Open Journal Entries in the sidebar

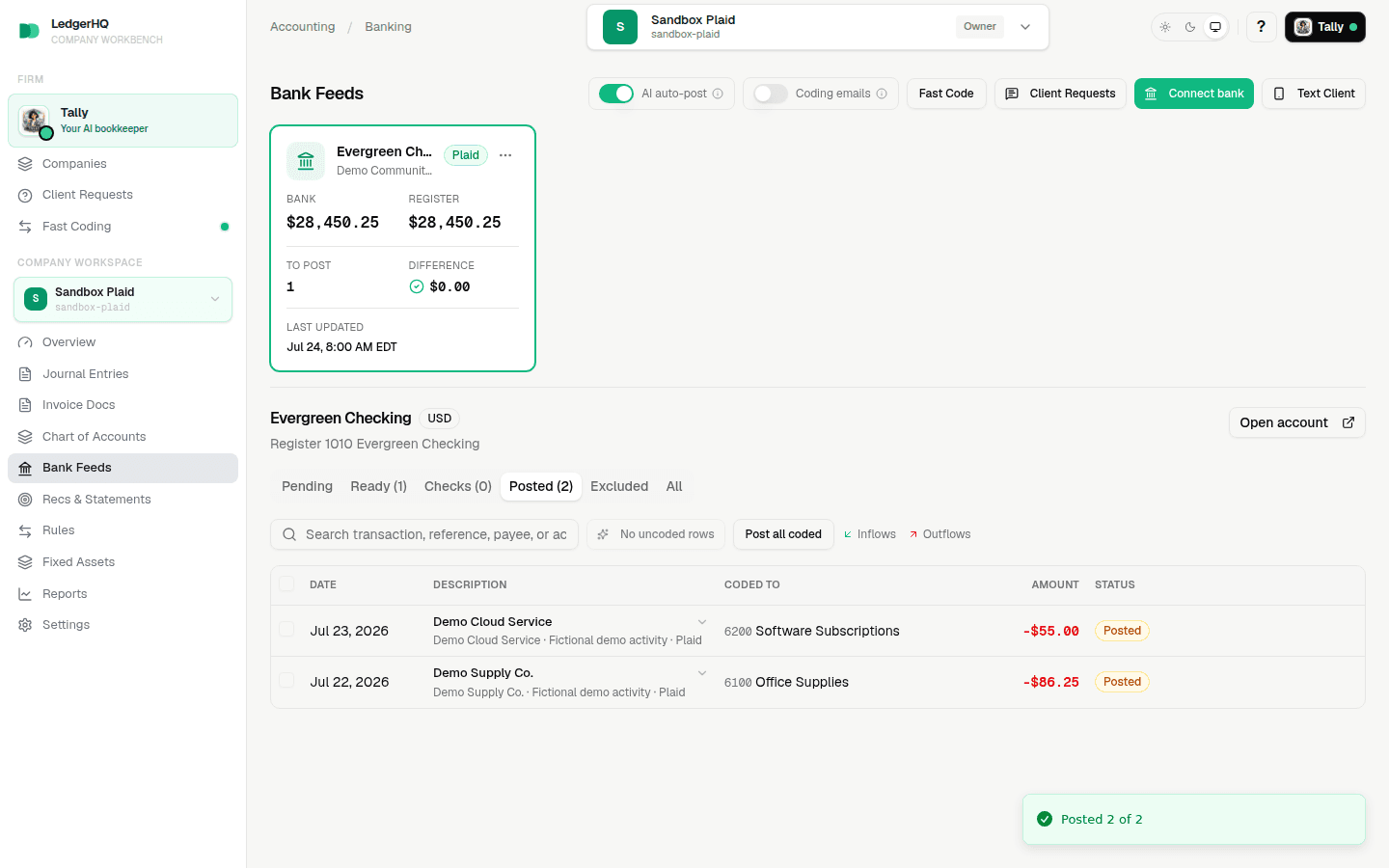click(123, 374)
